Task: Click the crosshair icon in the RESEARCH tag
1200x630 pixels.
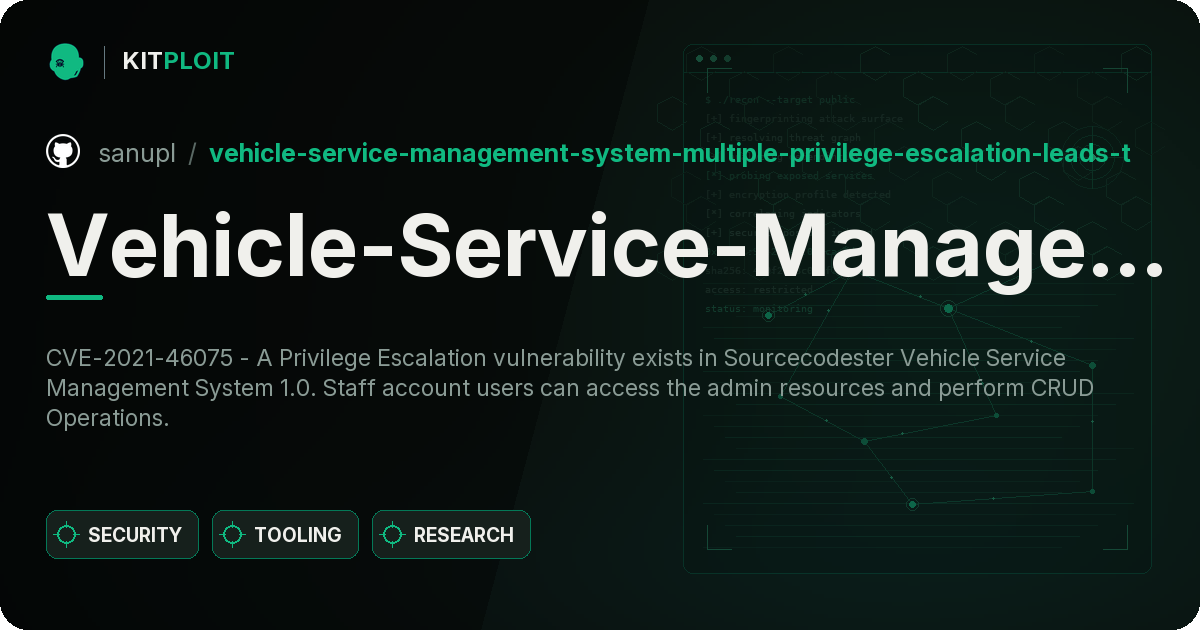Action: point(393,535)
